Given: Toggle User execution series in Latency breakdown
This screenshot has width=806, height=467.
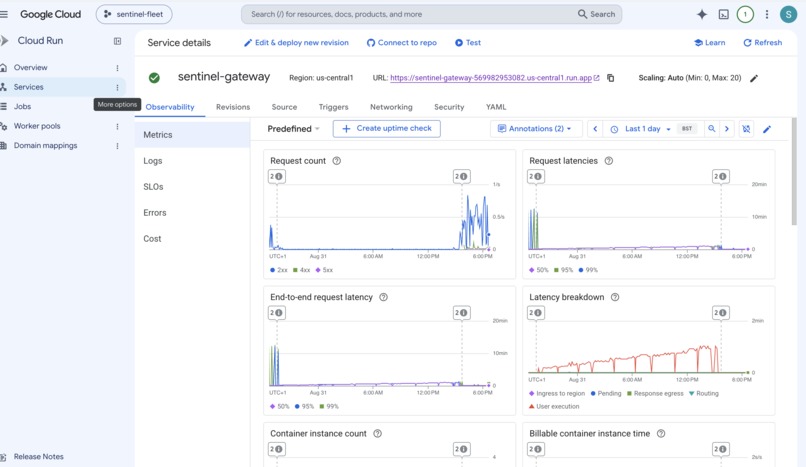Looking at the screenshot, I should pos(554,406).
